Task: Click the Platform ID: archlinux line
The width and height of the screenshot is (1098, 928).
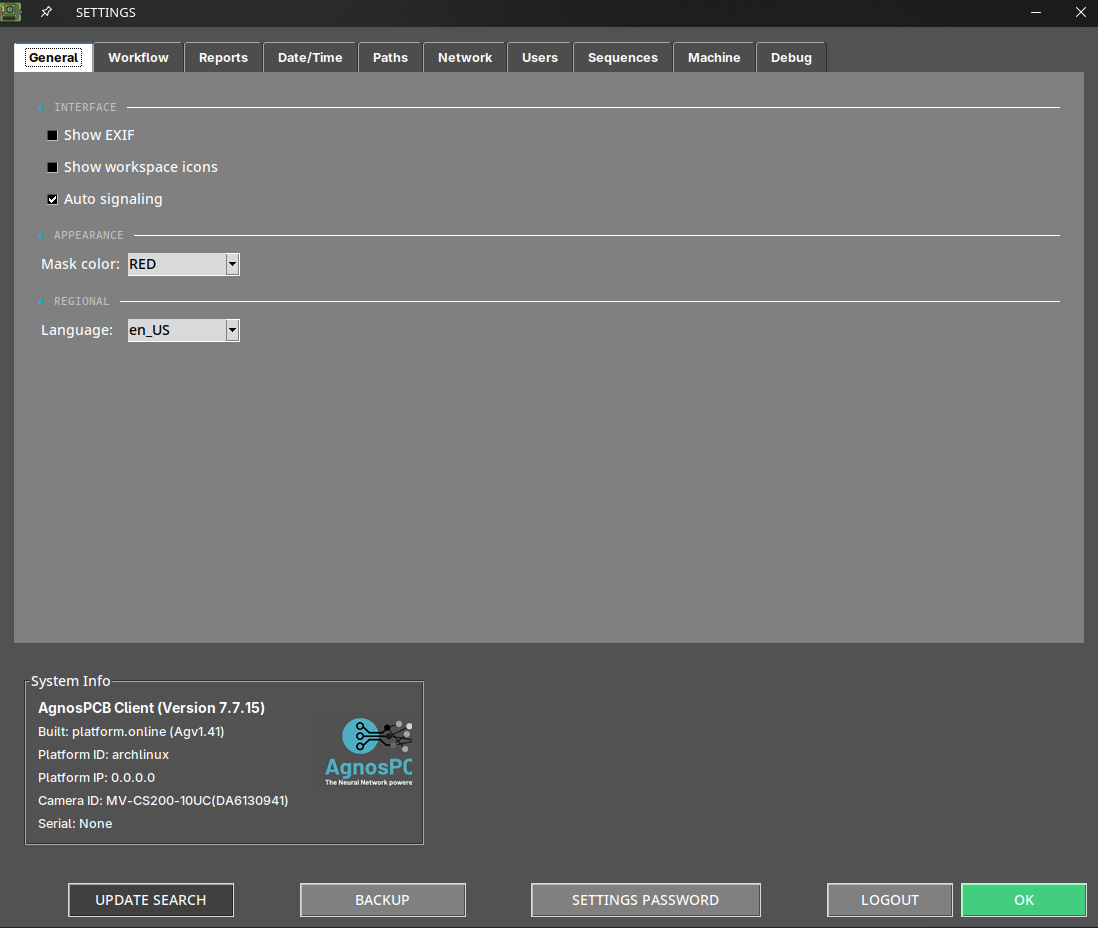Action: click(104, 754)
